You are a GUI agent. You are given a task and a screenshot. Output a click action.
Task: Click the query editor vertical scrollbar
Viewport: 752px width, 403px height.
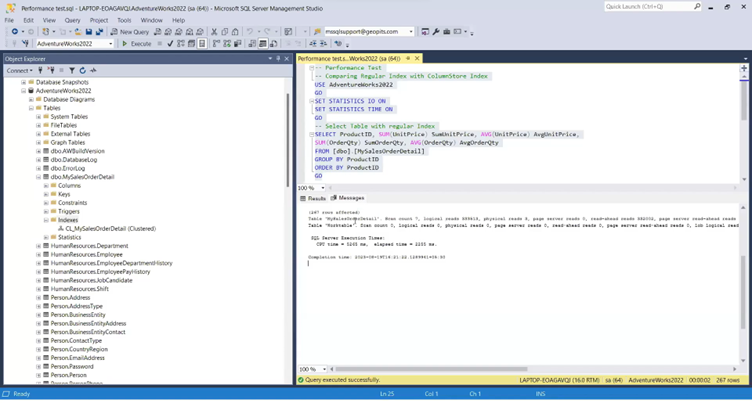[x=744, y=100]
